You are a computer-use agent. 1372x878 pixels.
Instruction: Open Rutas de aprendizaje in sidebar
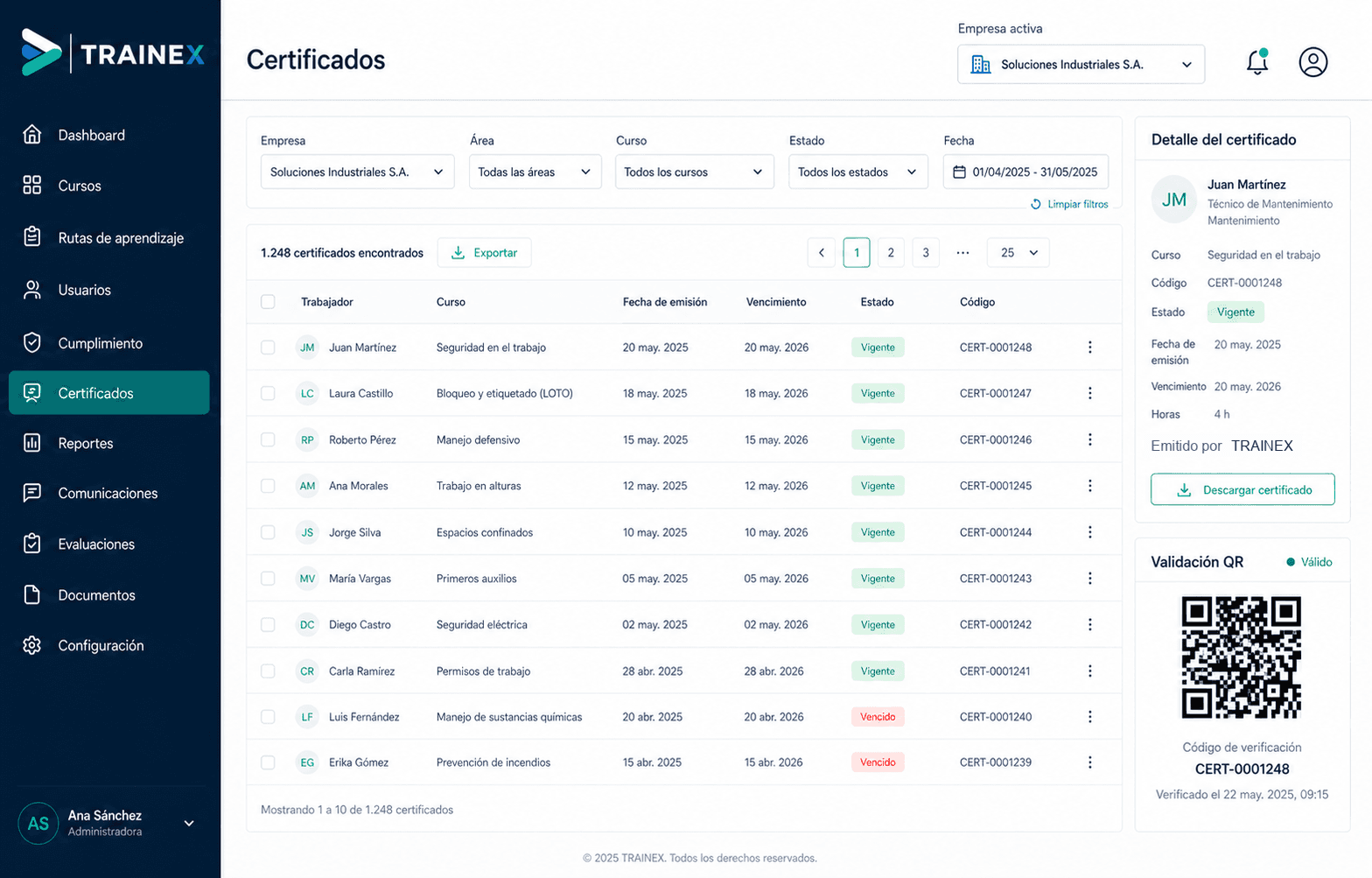tap(109, 237)
